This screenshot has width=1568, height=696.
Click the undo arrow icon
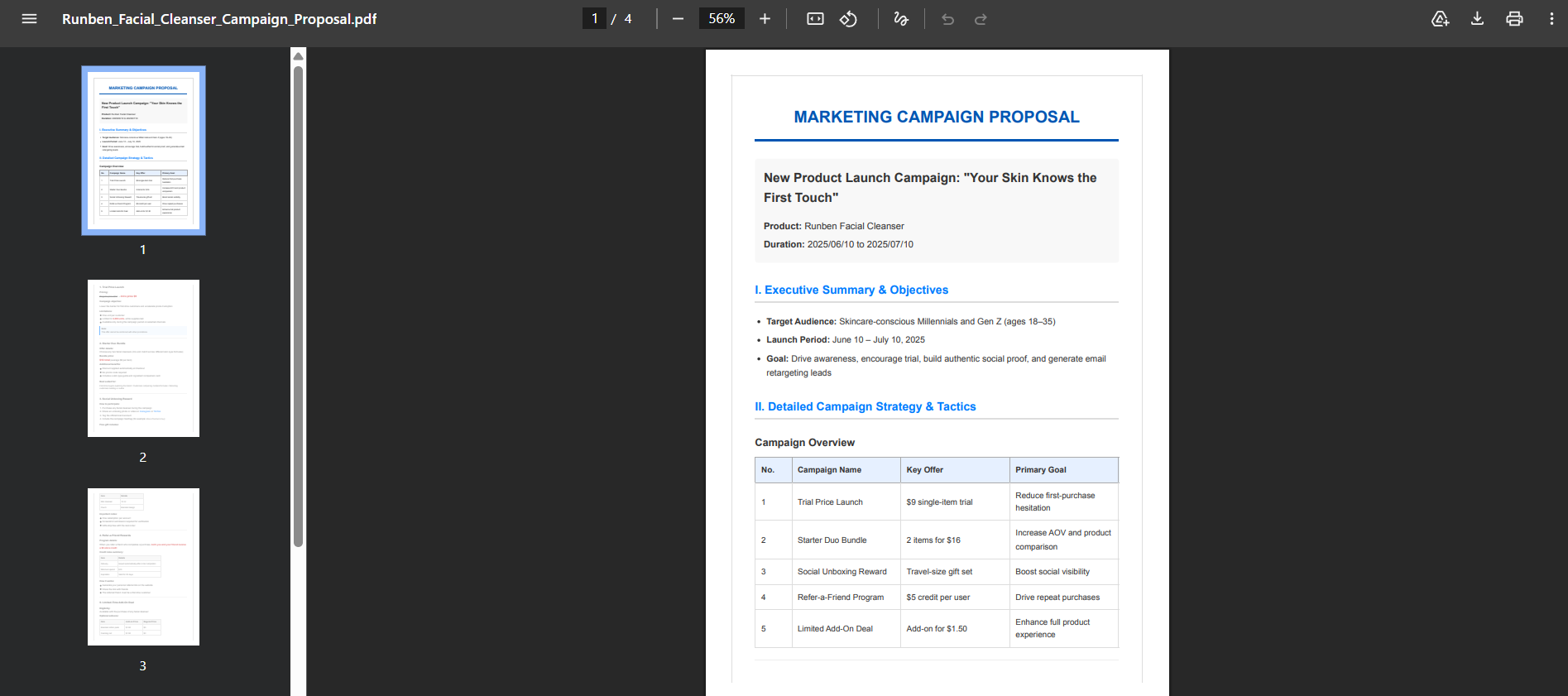[x=947, y=19]
